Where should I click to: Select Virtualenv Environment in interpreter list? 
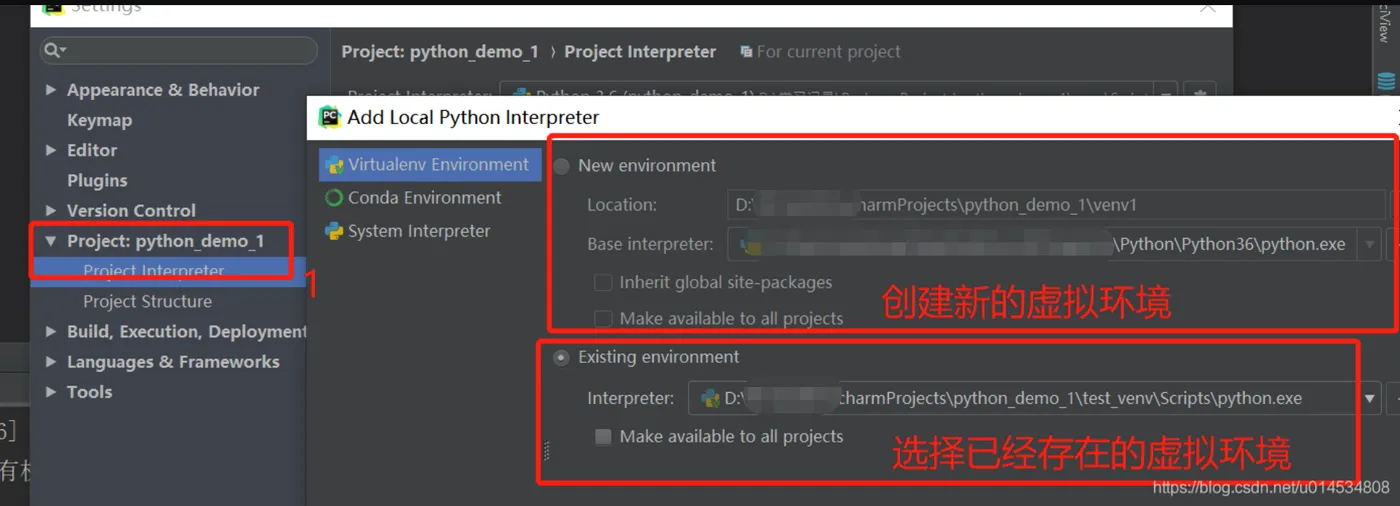click(x=430, y=165)
